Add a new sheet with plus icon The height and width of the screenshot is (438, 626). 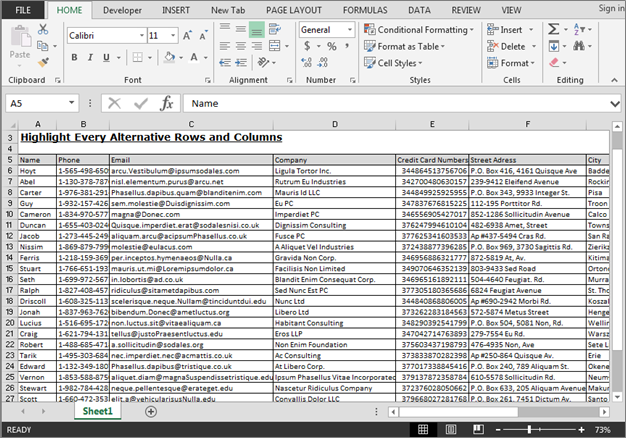click(x=151, y=412)
